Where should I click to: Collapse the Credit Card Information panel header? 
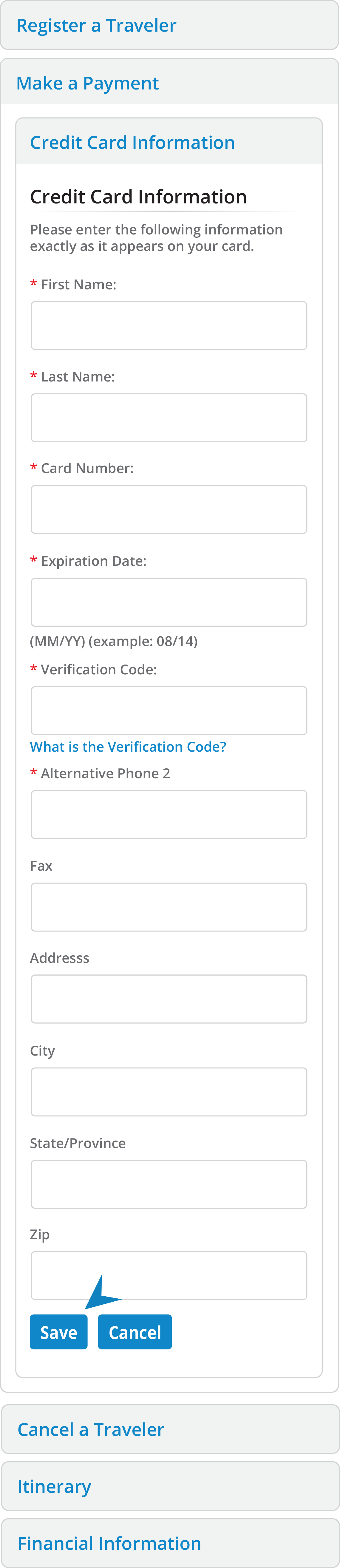click(132, 143)
